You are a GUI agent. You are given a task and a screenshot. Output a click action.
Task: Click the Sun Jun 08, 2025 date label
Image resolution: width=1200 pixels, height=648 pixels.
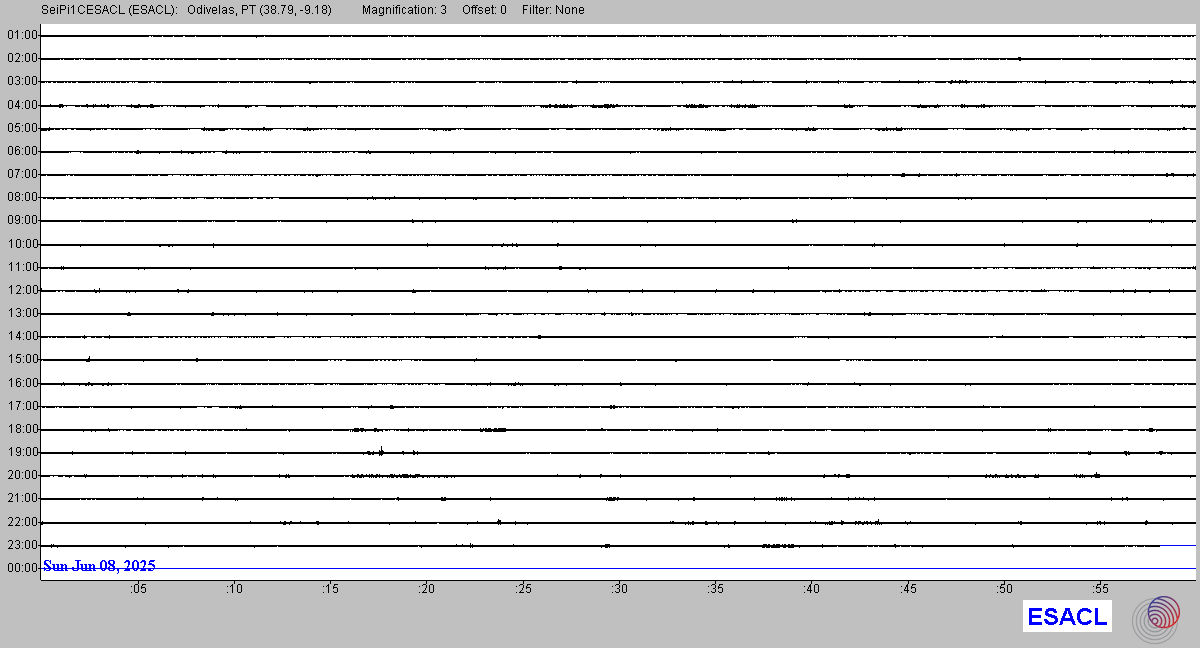tap(99, 566)
